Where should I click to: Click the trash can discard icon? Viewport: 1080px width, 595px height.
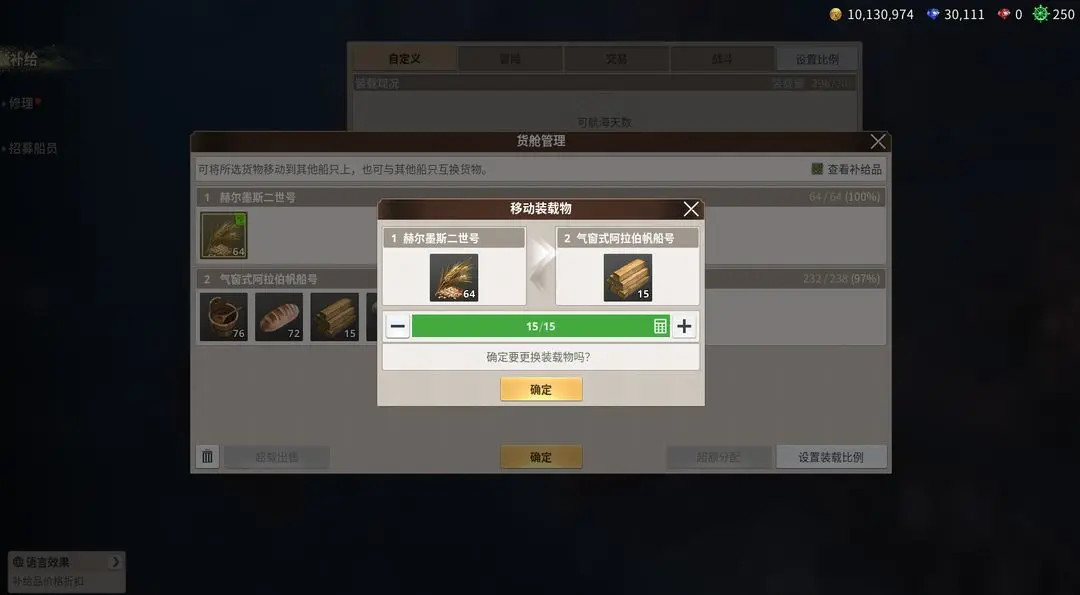[207, 457]
